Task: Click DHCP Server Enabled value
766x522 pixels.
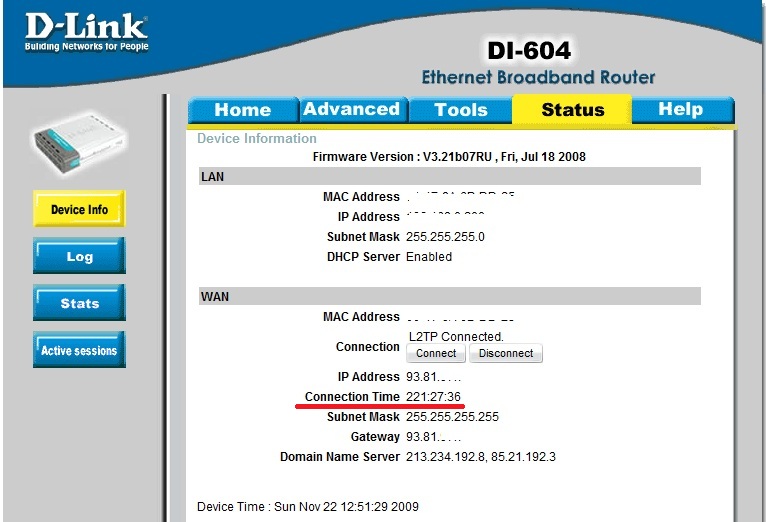Action: pos(429,257)
